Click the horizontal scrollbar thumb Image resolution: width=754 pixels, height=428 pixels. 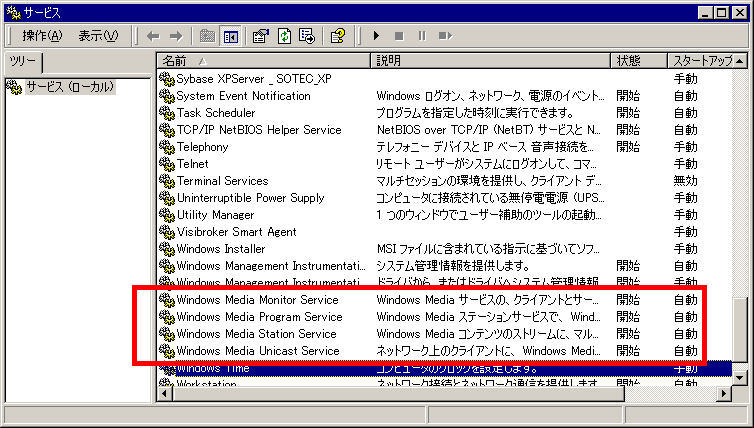[399, 394]
